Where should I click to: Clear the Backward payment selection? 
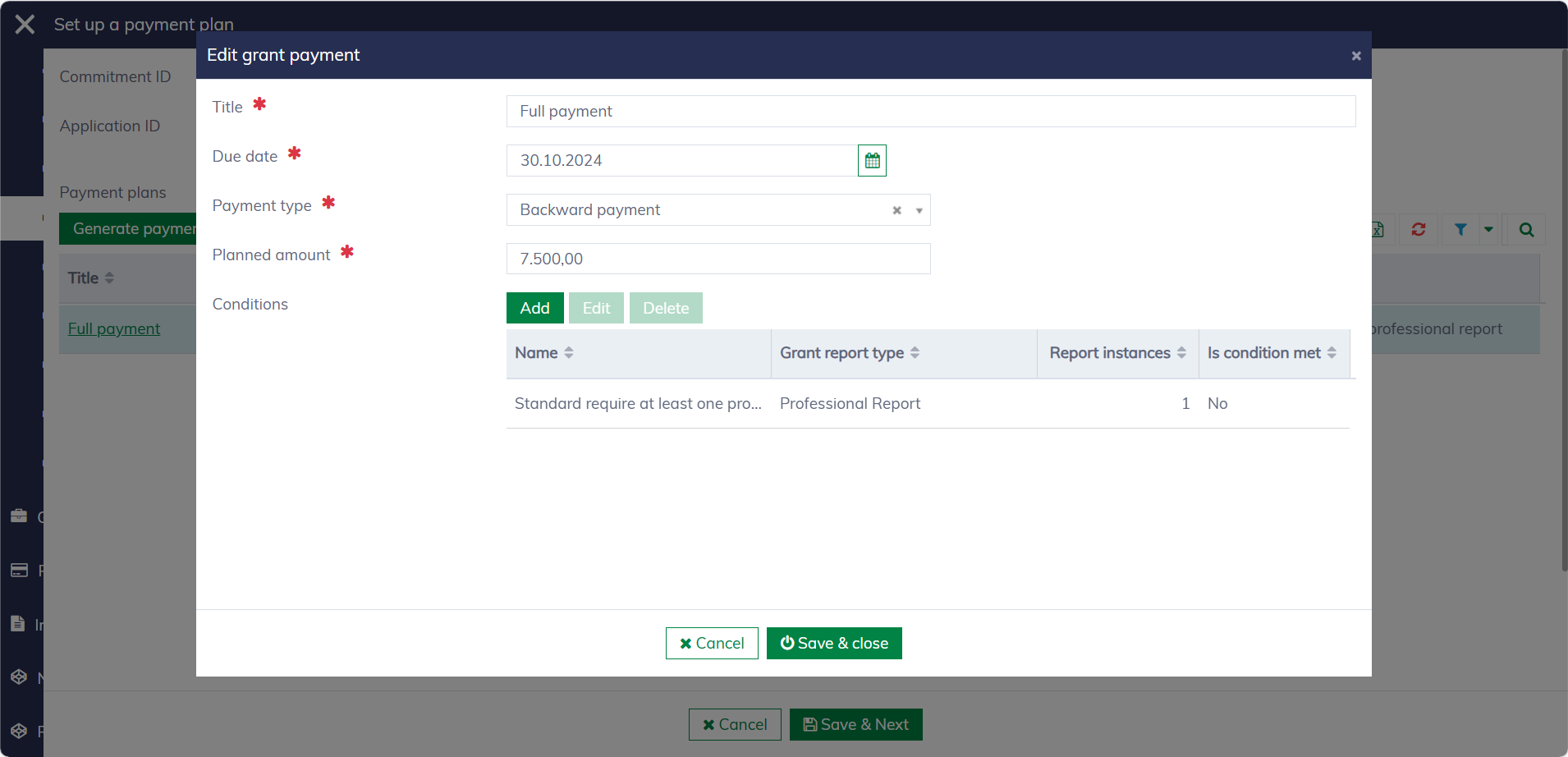click(896, 210)
